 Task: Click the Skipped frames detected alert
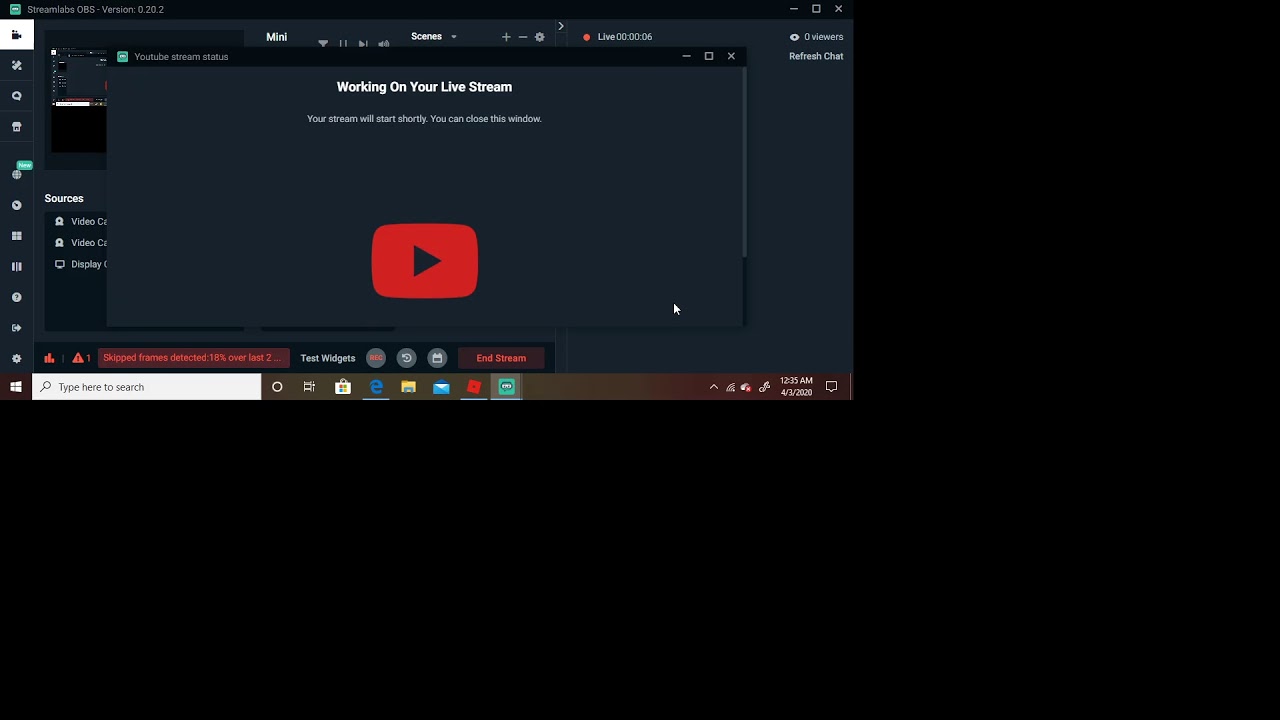[x=193, y=358]
